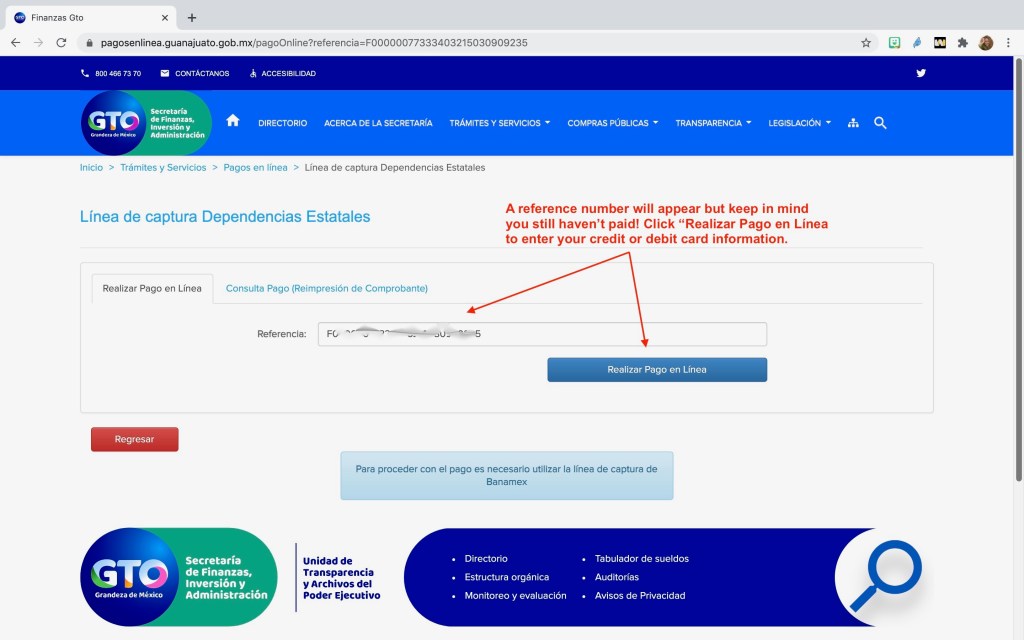
Task: Click the sitemap icon in navigation bar
Action: [853, 123]
